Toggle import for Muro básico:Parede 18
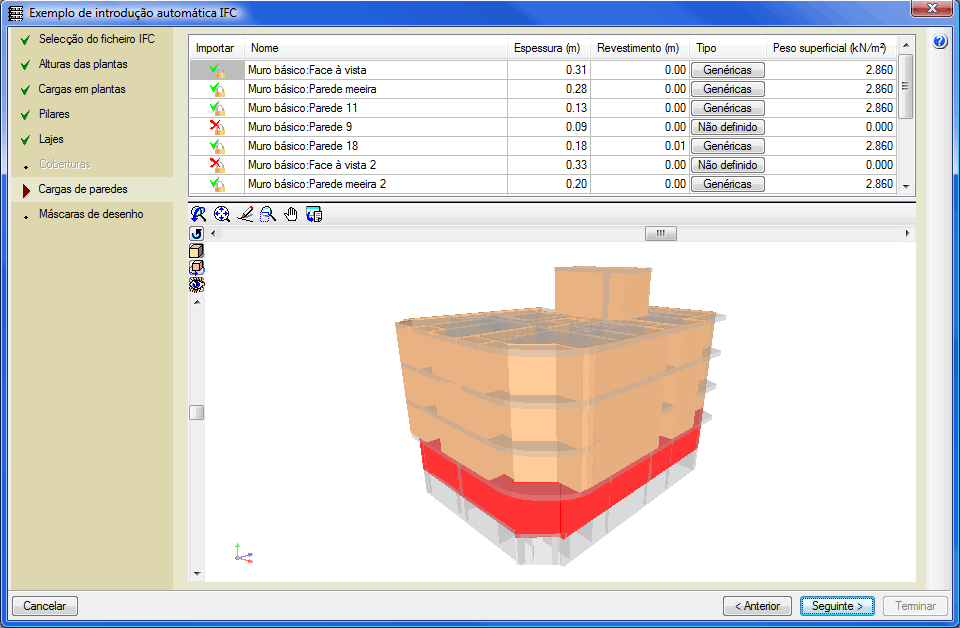 pos(217,146)
